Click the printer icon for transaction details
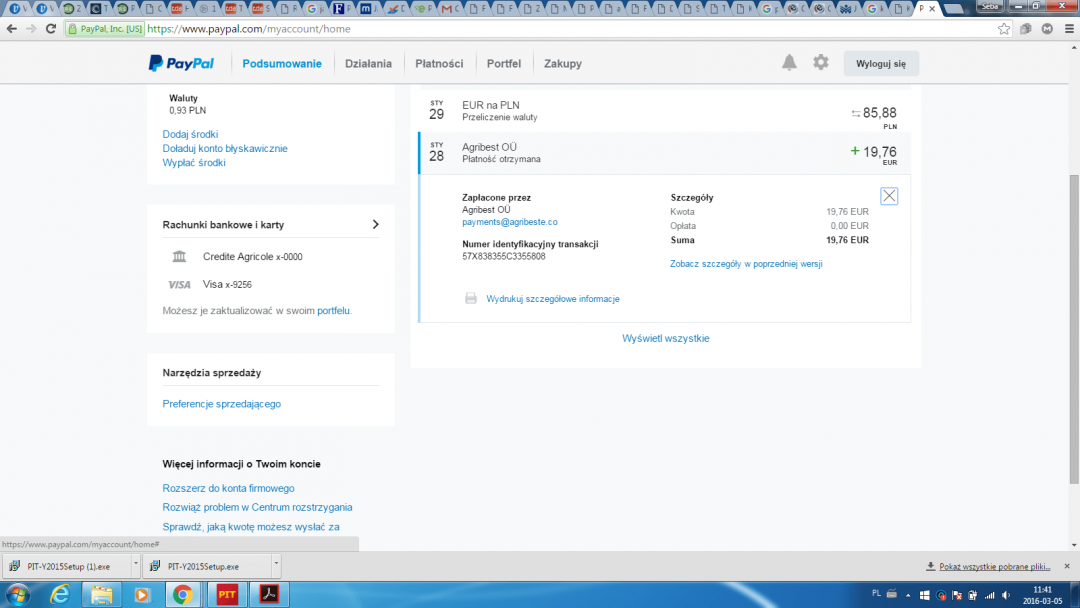This screenshot has height=608, width=1080. (x=471, y=299)
